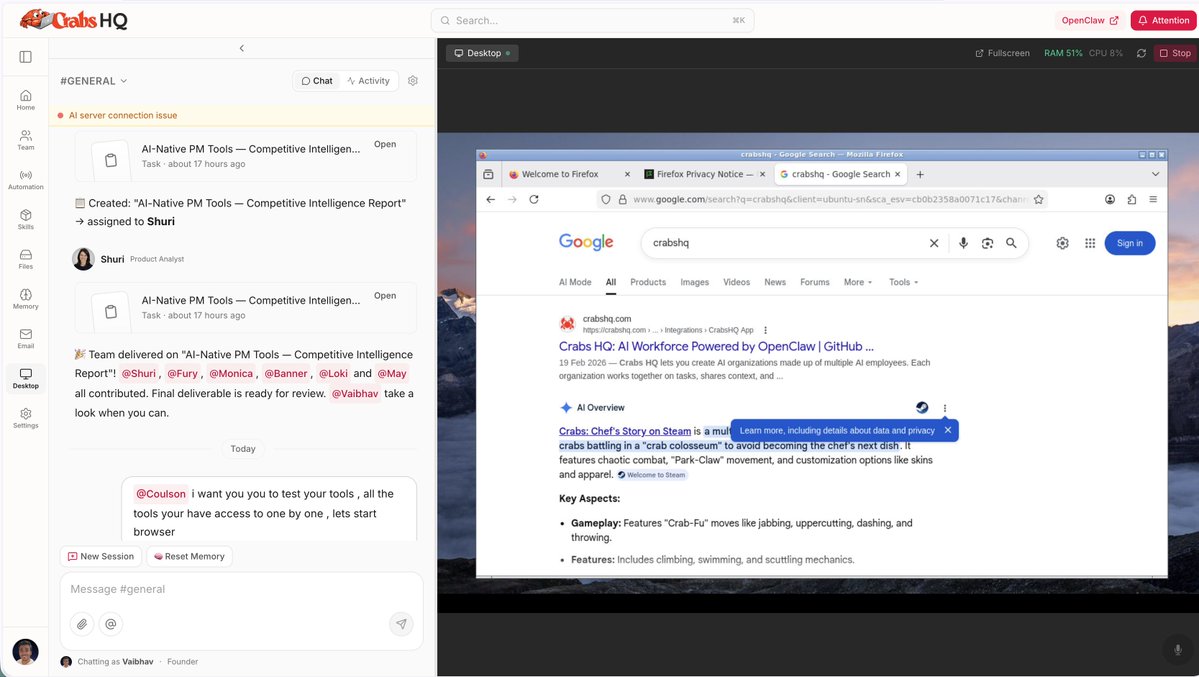Toggle the sidebar panel layout icon
This screenshot has height=677, width=1199.
click(25, 57)
